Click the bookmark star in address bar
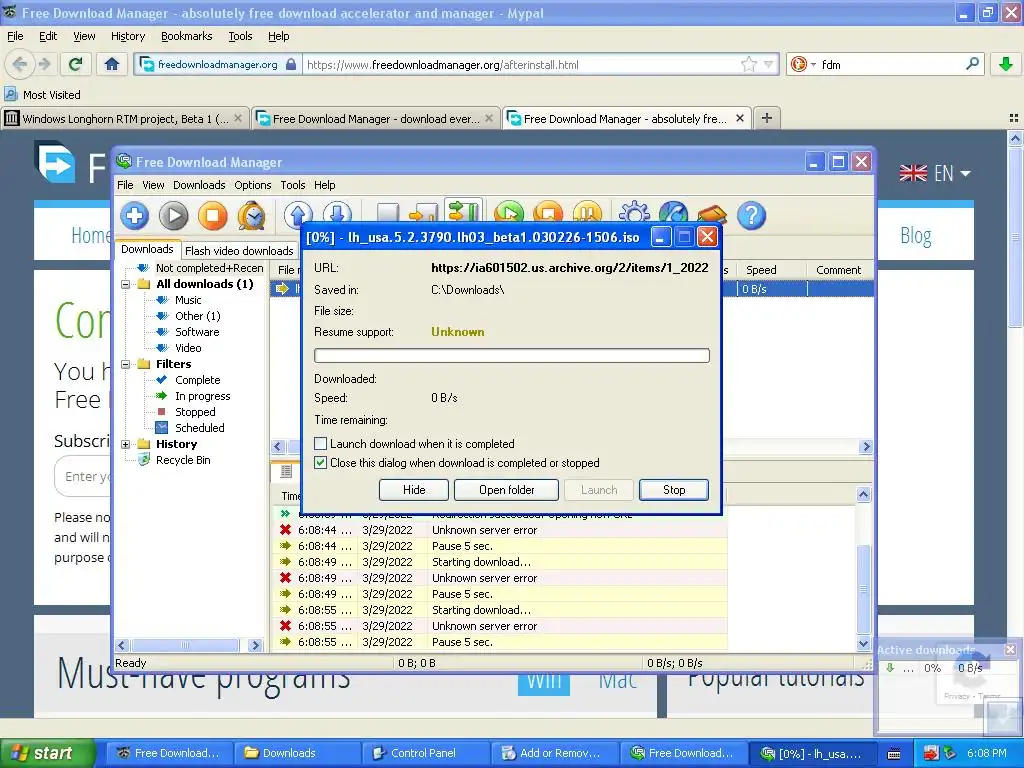1024x768 pixels. [749, 64]
